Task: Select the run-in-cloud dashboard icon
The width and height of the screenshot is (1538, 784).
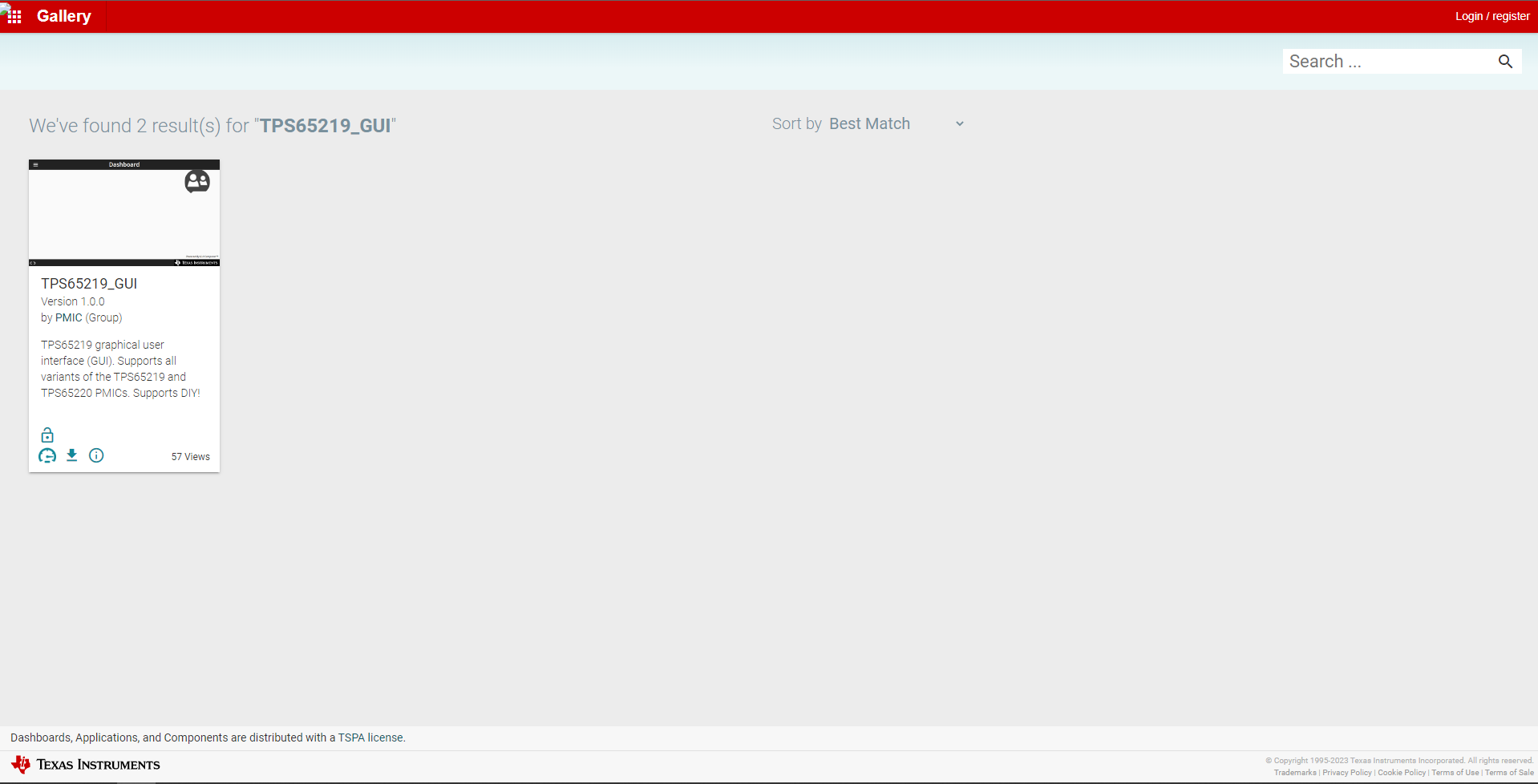Action: [47, 455]
